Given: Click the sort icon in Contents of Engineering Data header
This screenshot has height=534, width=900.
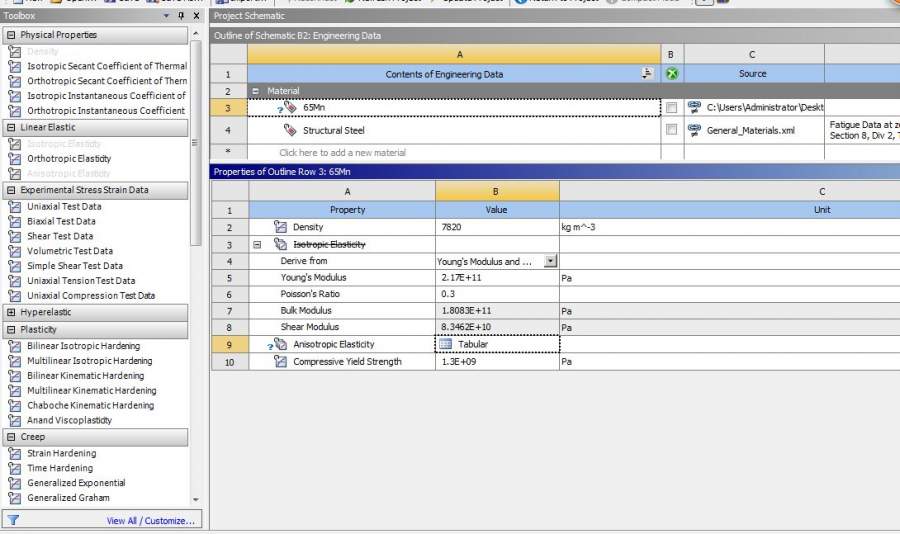Looking at the screenshot, I should (x=647, y=73).
